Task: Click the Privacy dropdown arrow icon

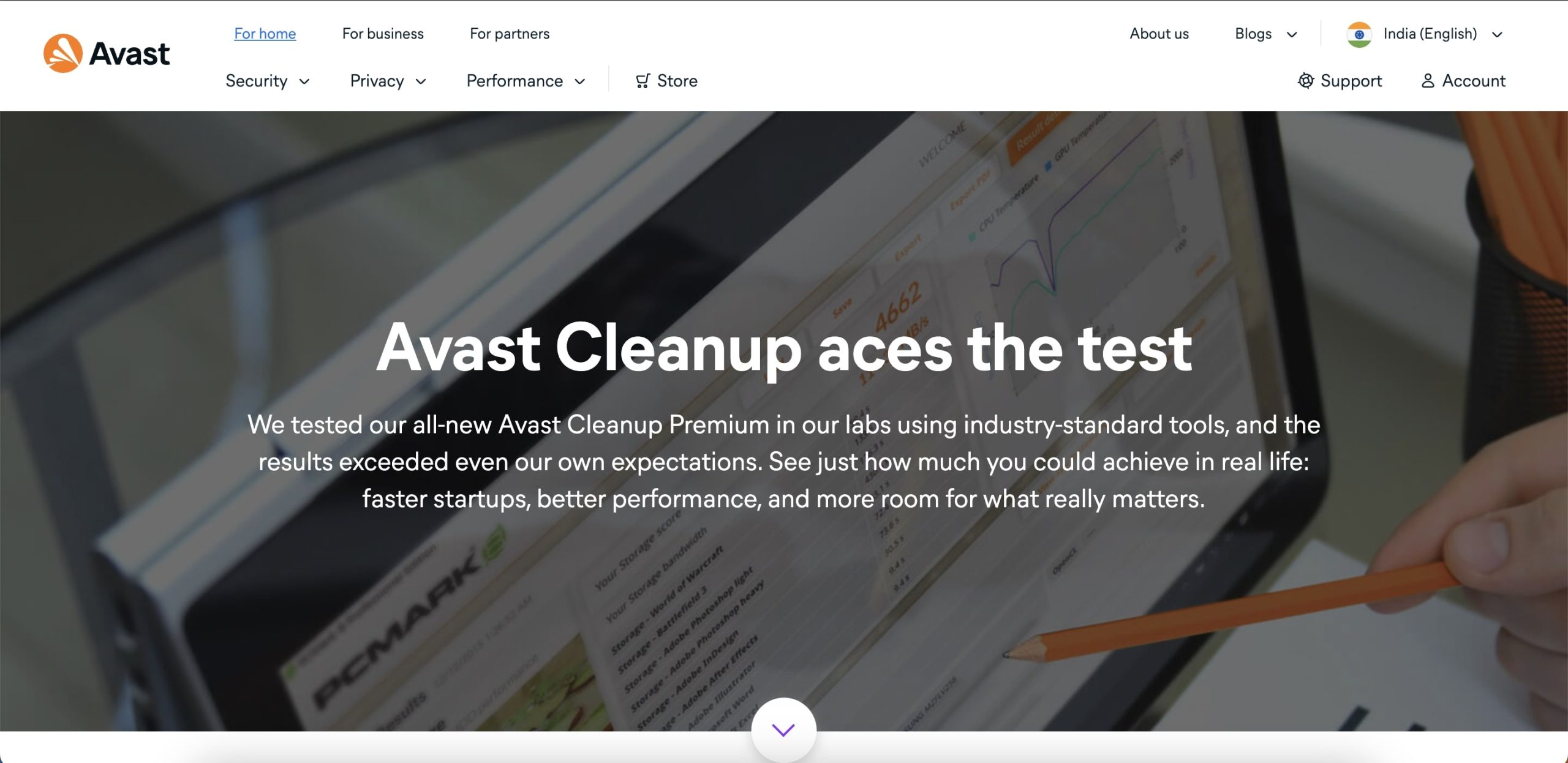Action: tap(421, 81)
